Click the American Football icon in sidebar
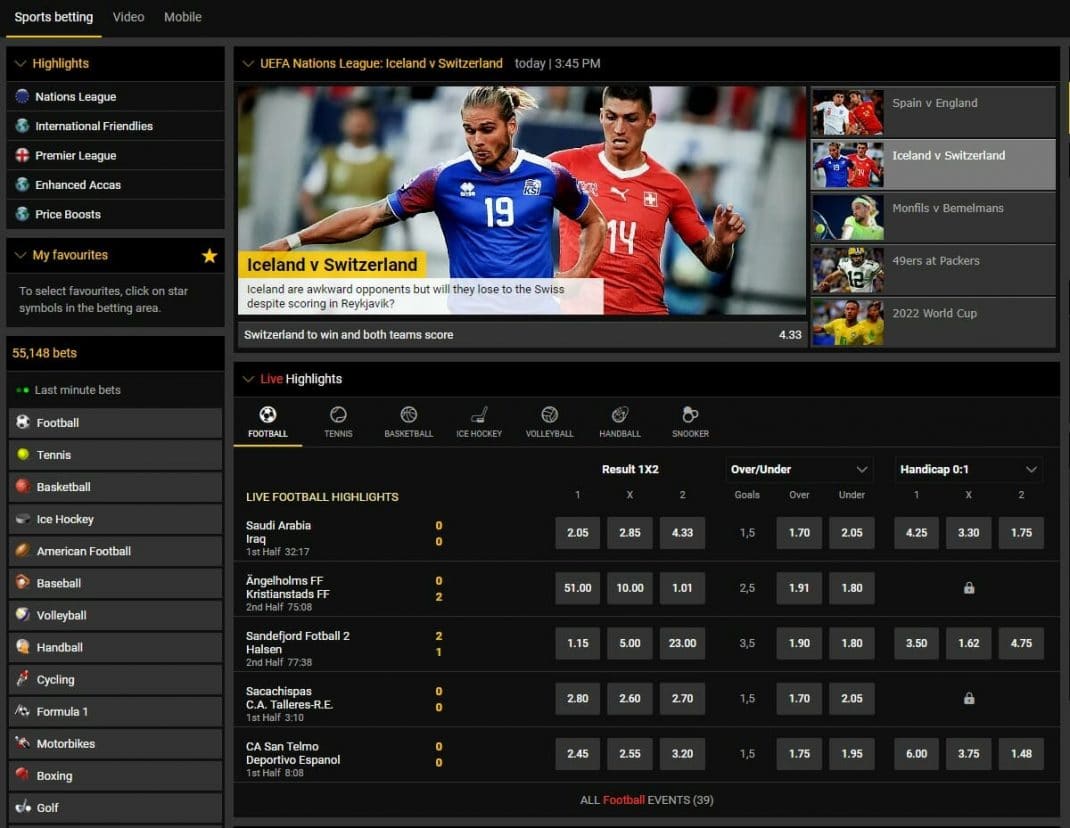Viewport: 1070px width, 828px height. coord(23,550)
